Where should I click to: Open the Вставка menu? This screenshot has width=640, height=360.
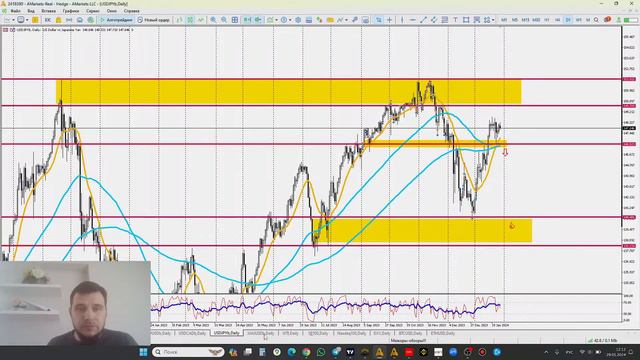[x=49, y=11]
